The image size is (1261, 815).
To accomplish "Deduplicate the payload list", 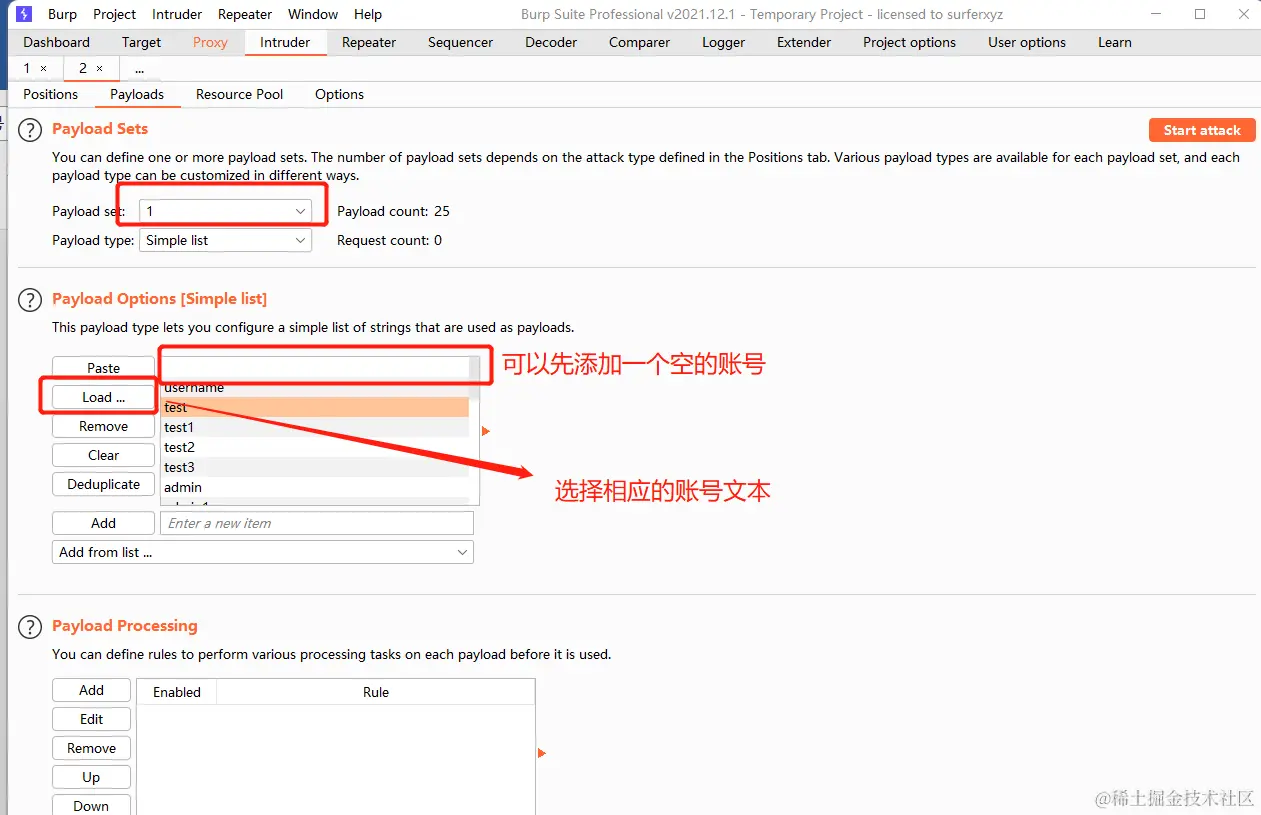I will [x=103, y=484].
